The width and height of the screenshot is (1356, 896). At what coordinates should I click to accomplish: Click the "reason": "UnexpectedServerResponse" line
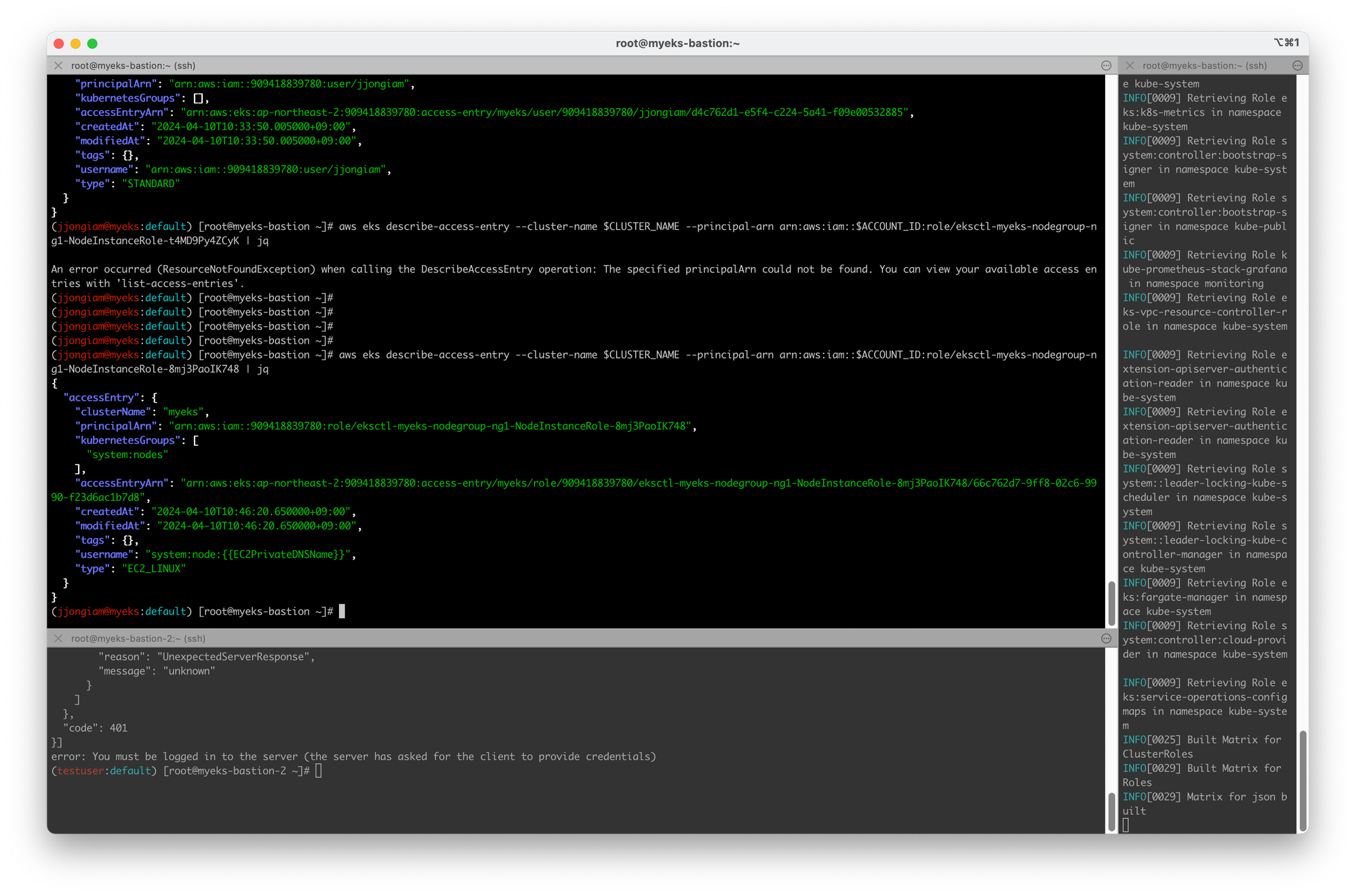click(x=206, y=657)
